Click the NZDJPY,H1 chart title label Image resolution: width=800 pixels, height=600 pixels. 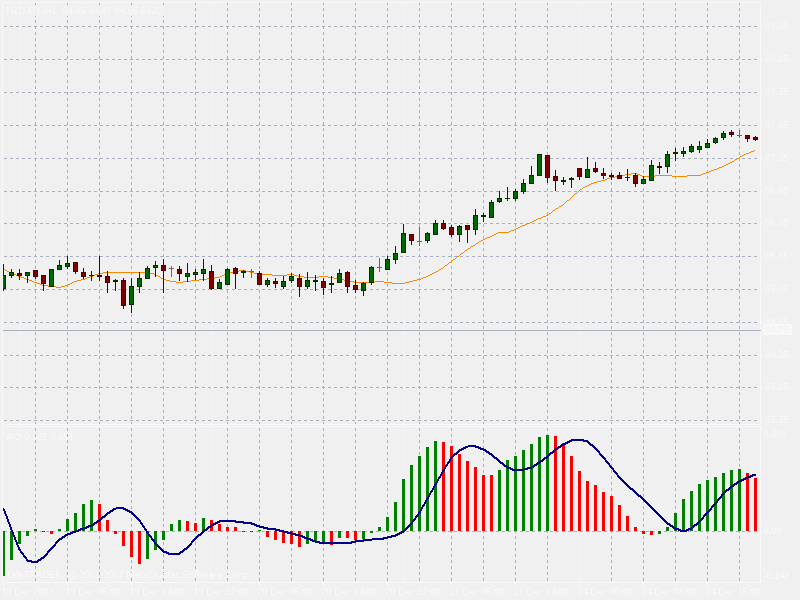pos(32,11)
